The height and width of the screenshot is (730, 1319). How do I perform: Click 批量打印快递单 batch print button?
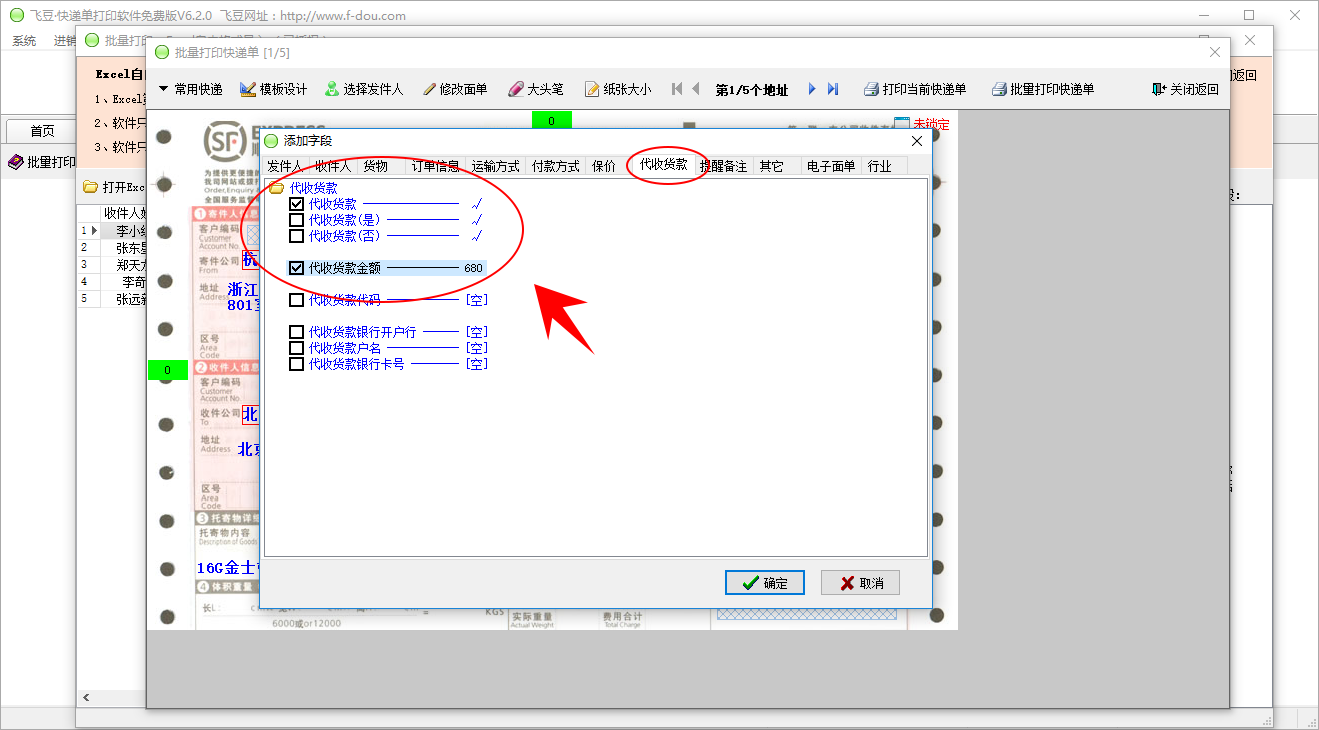pos(1043,89)
